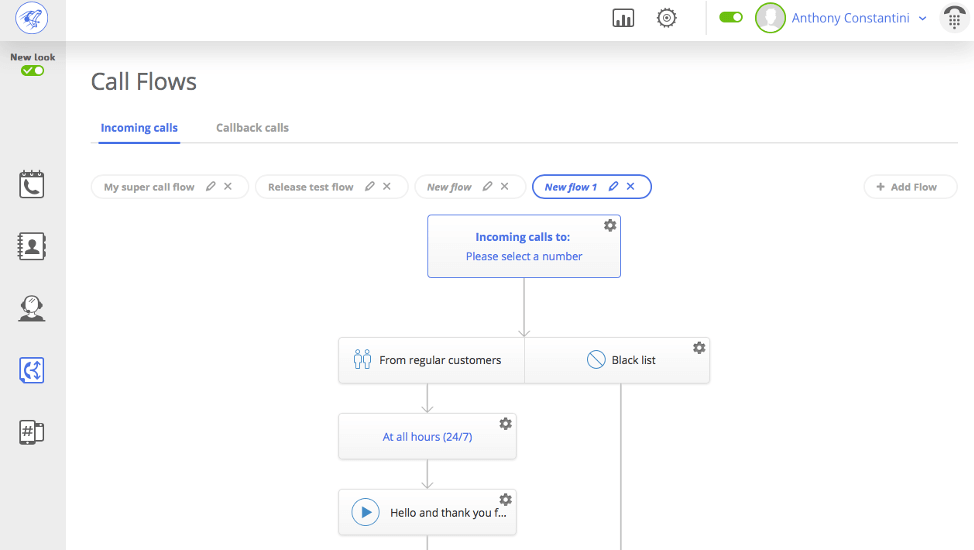Open the settings gear in top bar
The image size is (974, 550).
point(667,18)
